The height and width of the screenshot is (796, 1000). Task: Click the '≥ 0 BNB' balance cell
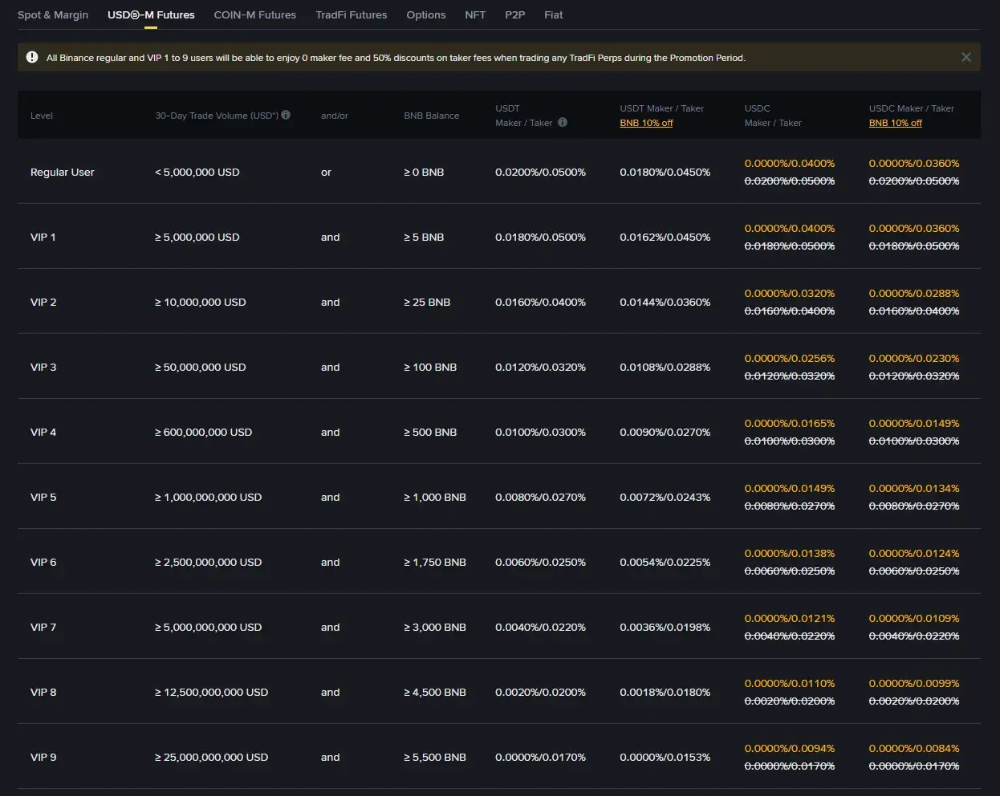click(x=423, y=172)
